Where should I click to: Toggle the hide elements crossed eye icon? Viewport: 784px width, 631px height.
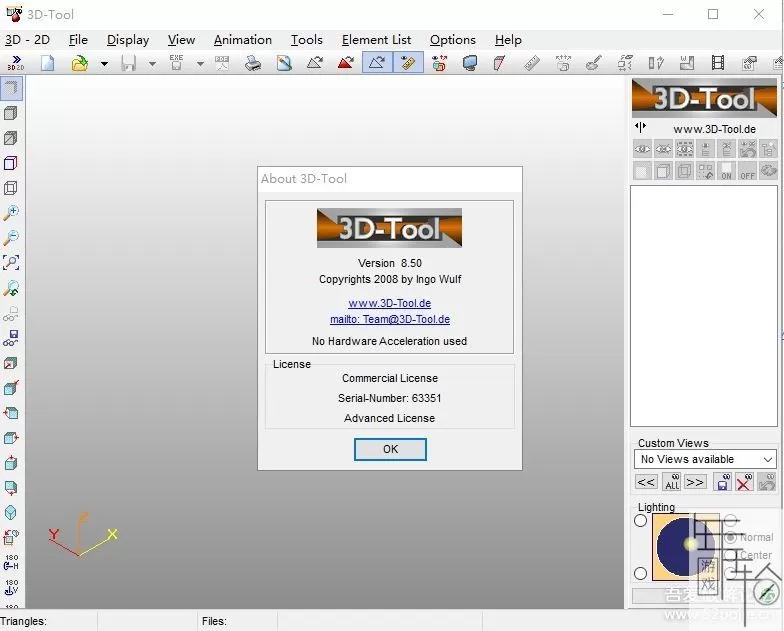664,149
